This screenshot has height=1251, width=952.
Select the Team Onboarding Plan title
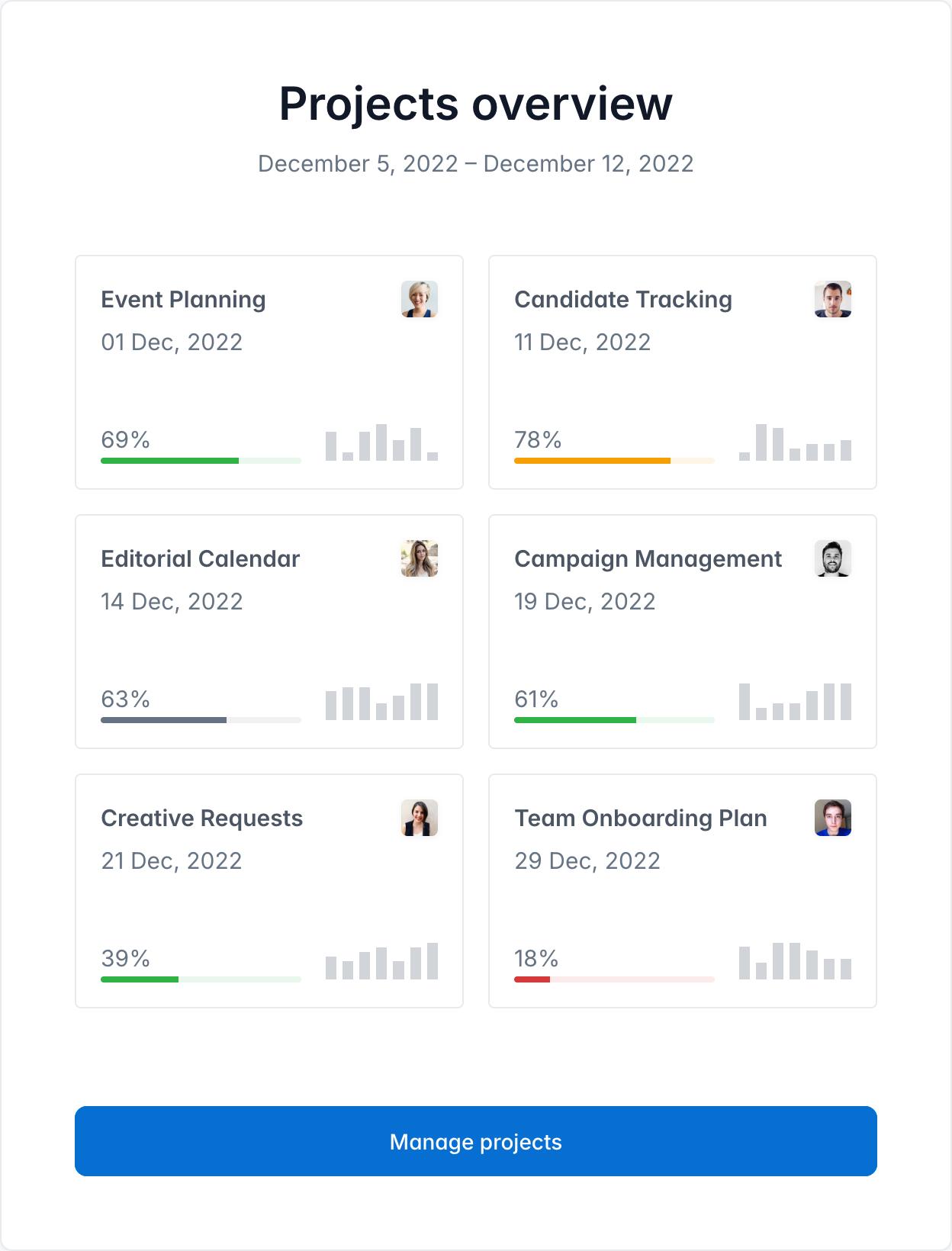point(640,818)
